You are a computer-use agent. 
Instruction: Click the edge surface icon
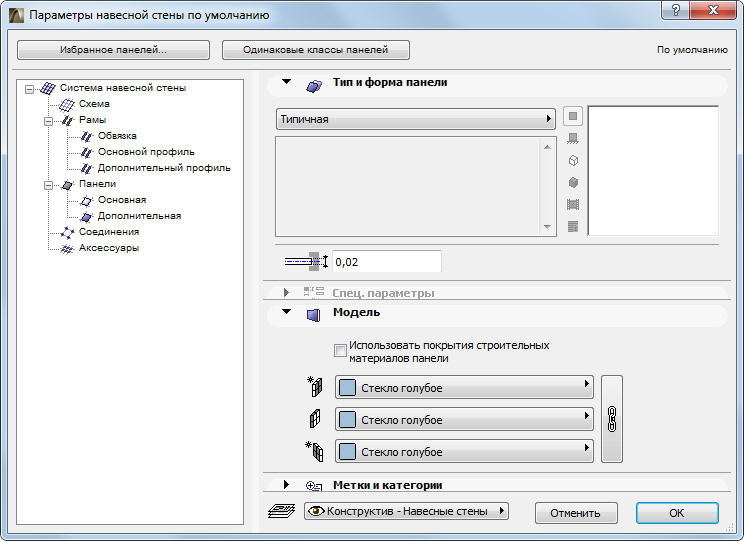[x=315, y=419]
